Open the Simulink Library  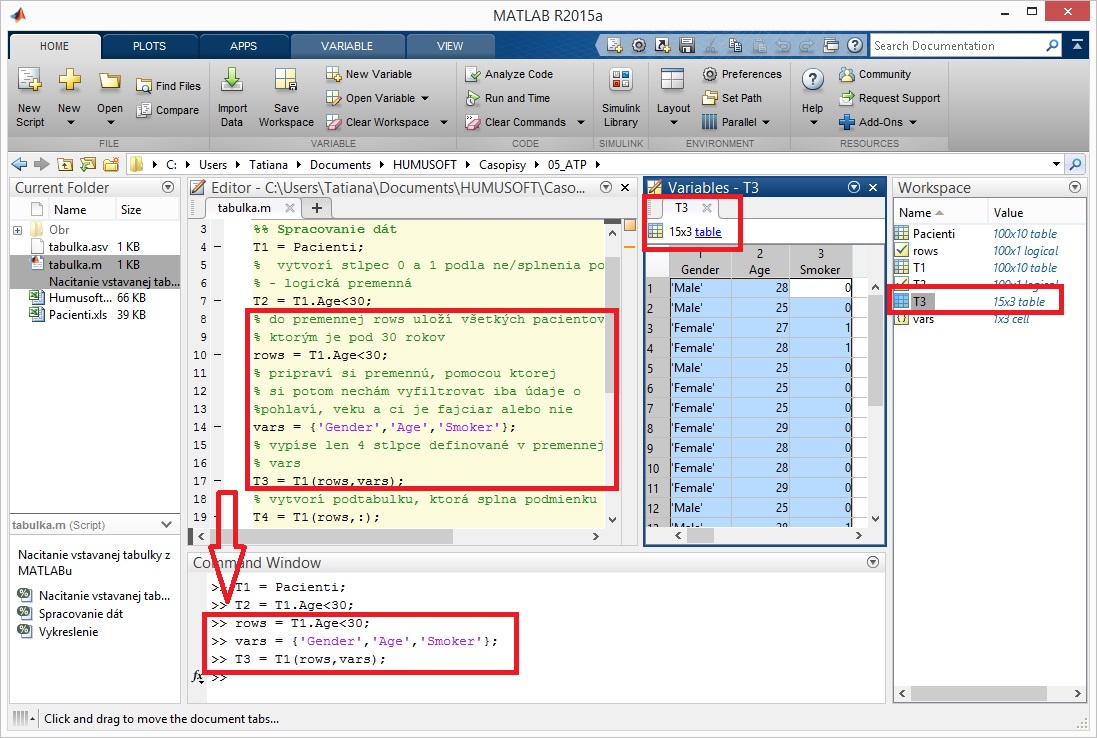(x=621, y=98)
